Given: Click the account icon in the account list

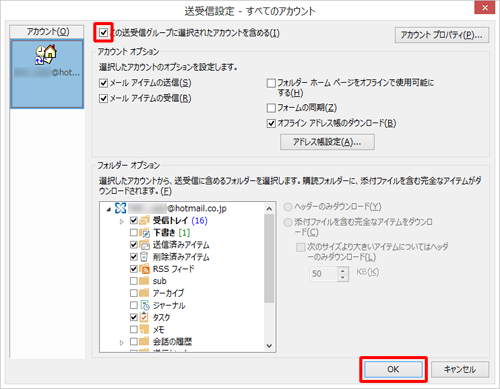Looking at the screenshot, I should pyautogui.click(x=46, y=55).
